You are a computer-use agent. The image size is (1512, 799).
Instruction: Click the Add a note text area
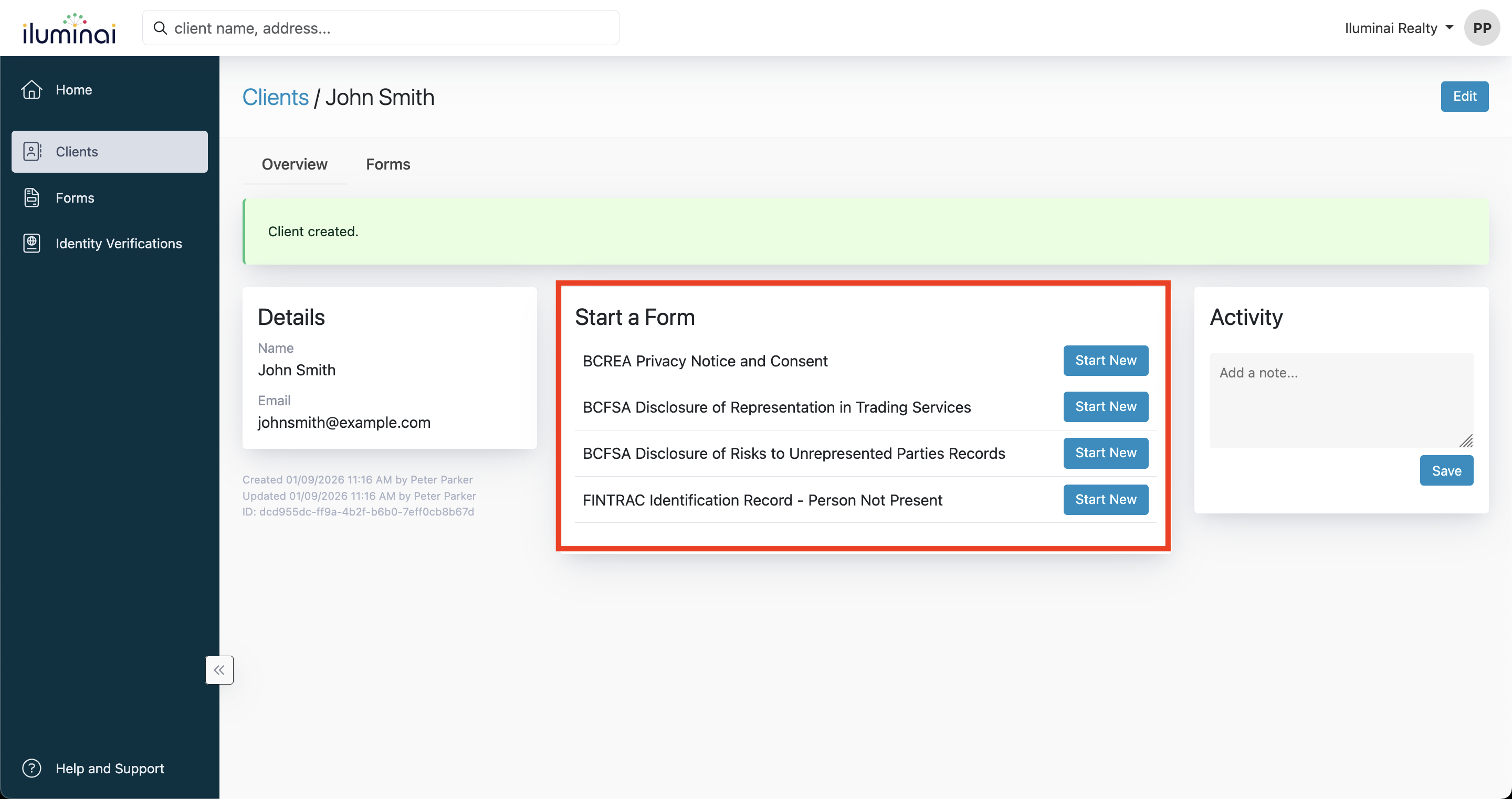pos(1341,401)
